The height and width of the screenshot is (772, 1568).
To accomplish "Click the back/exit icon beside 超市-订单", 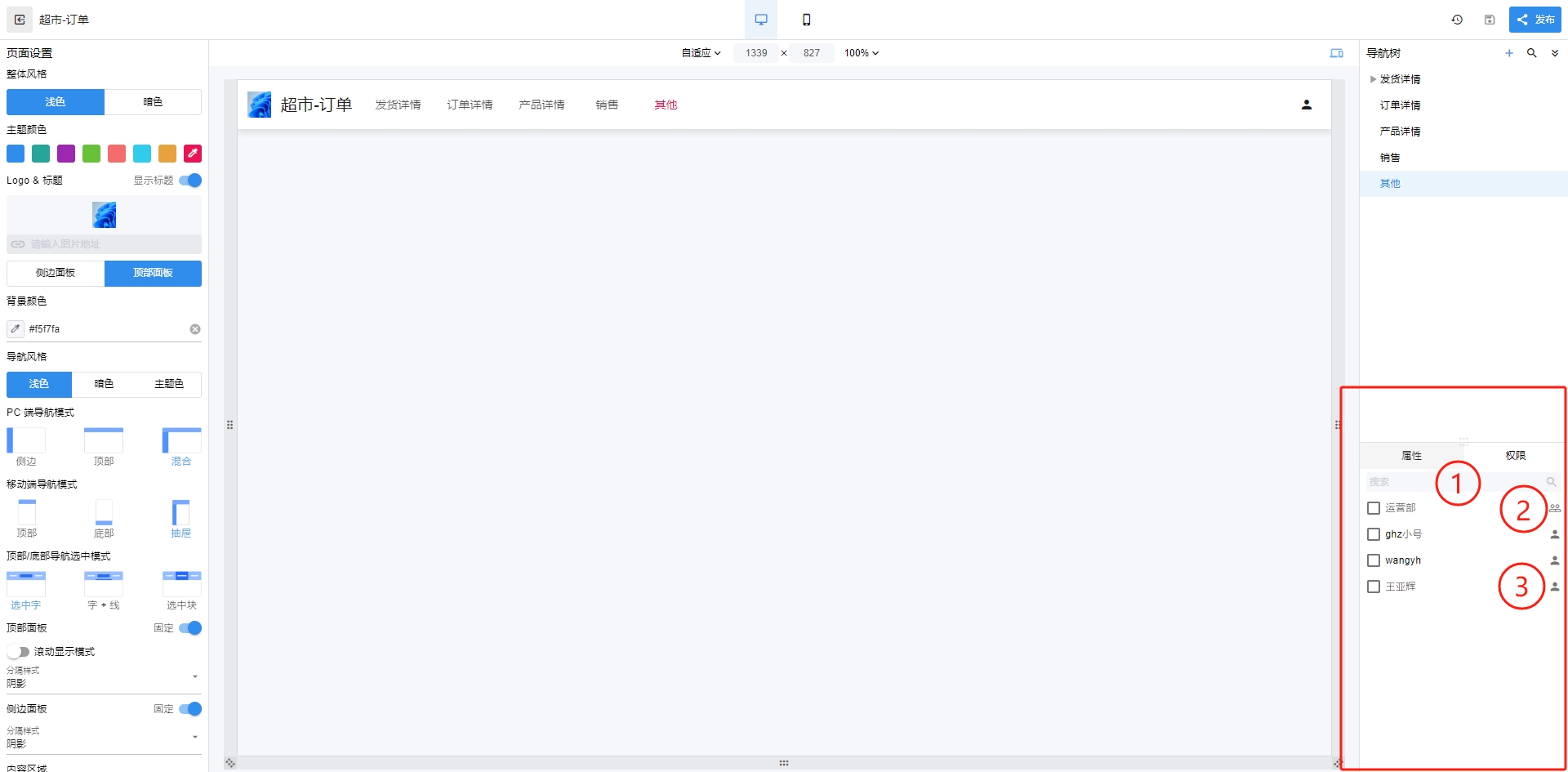I will pyautogui.click(x=20, y=20).
